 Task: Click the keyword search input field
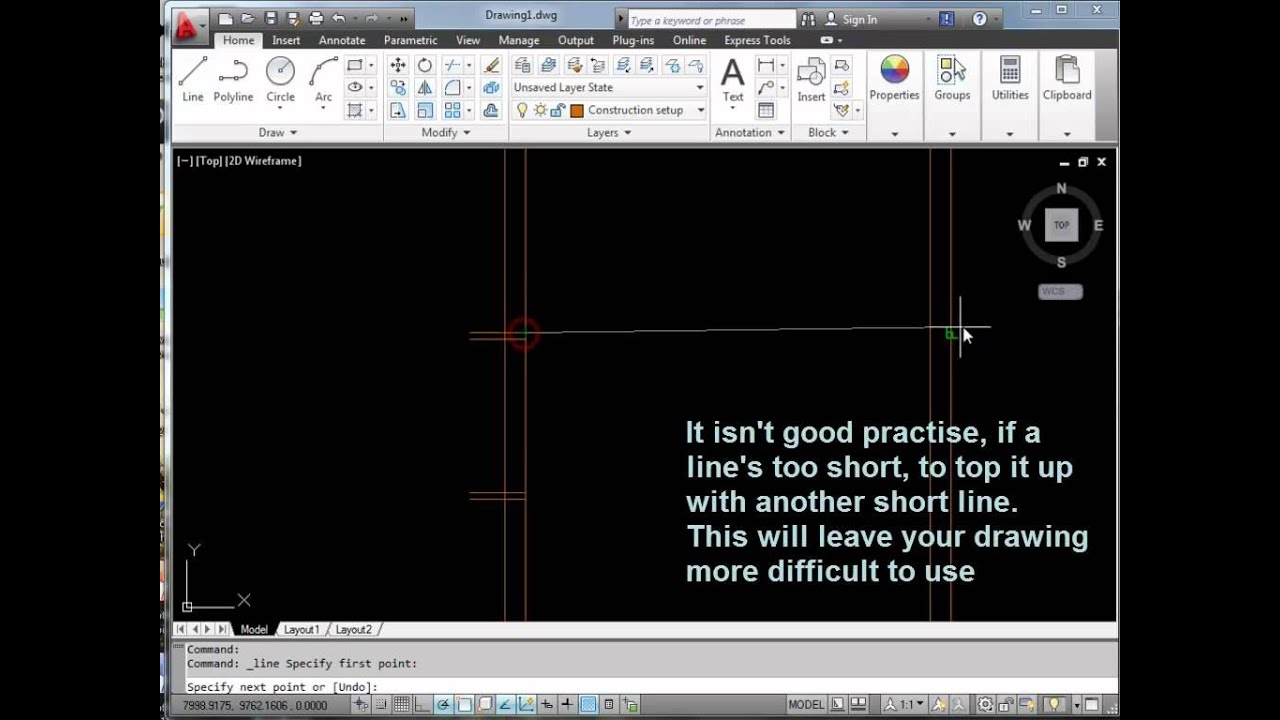(x=712, y=19)
